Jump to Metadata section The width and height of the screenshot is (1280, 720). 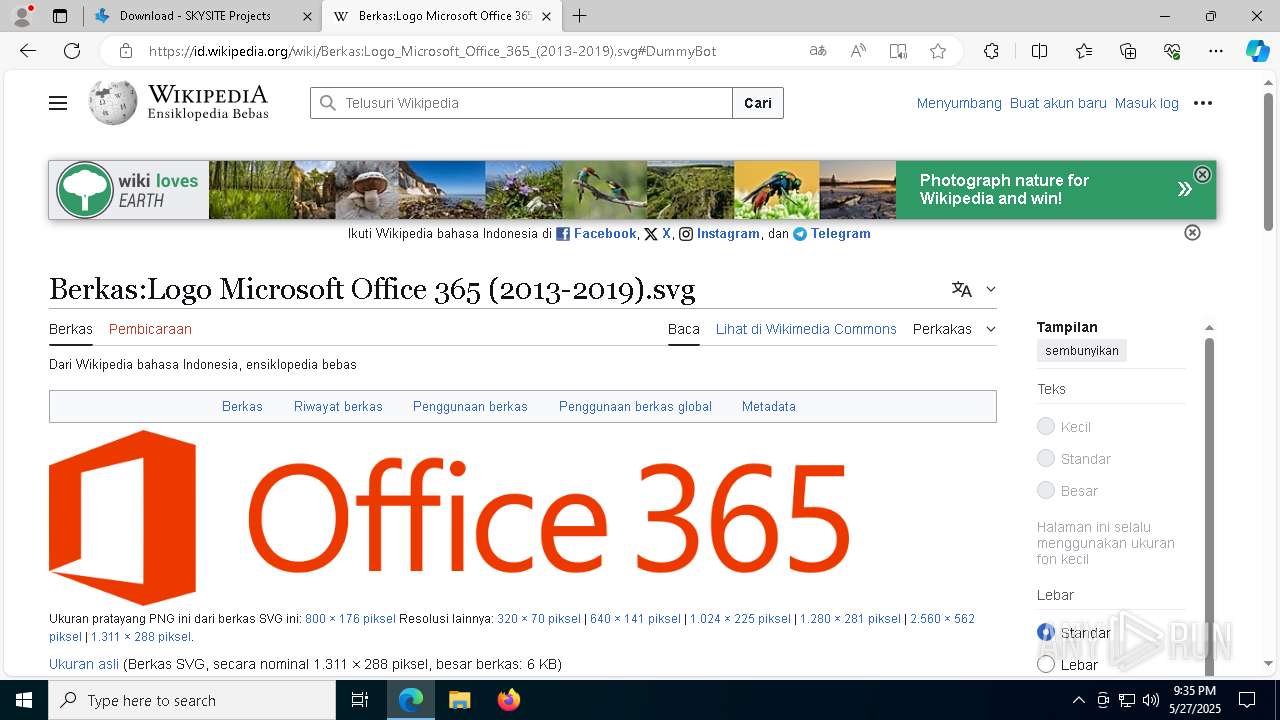[x=769, y=406]
